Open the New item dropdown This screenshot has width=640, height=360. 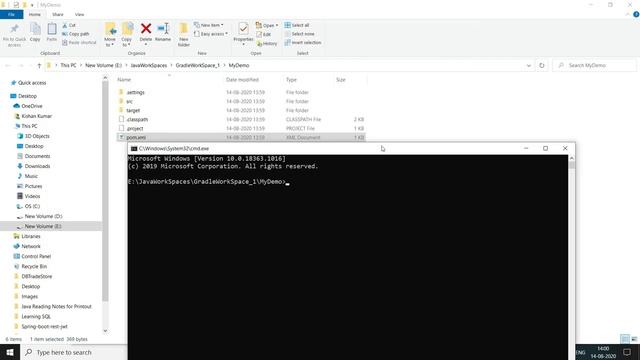[209, 25]
